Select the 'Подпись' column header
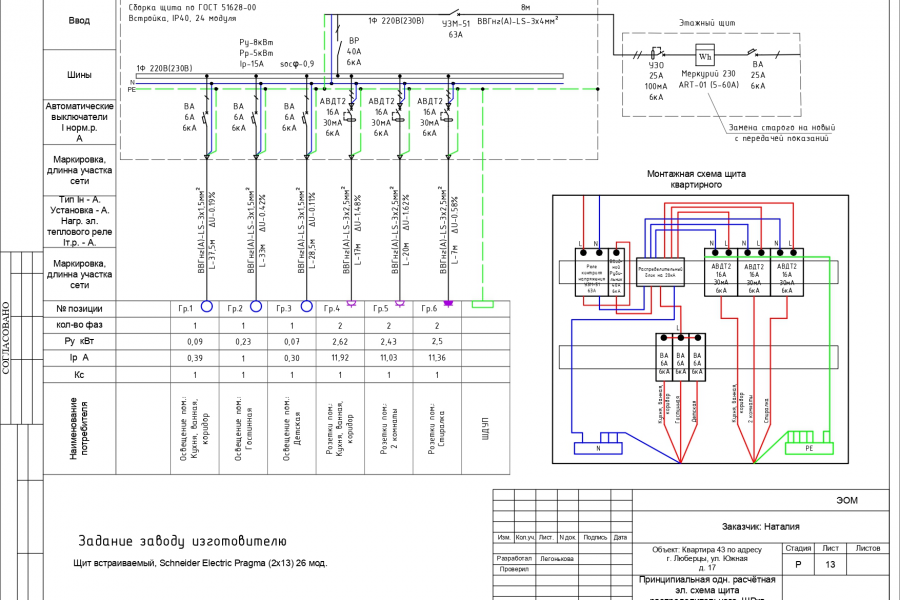 click(x=595, y=537)
